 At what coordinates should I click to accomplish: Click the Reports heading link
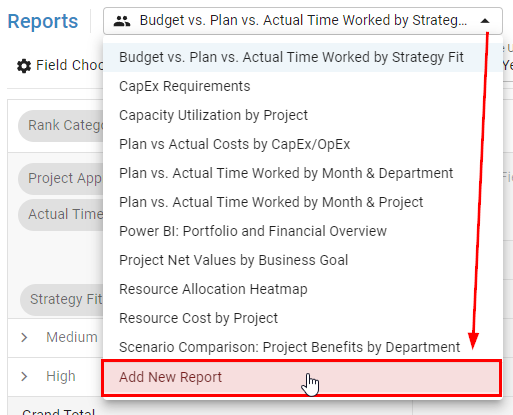(43, 21)
